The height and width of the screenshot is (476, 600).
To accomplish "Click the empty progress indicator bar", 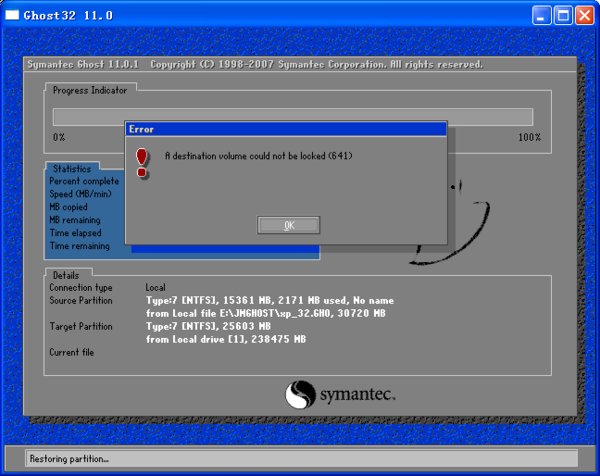I will 292,117.
